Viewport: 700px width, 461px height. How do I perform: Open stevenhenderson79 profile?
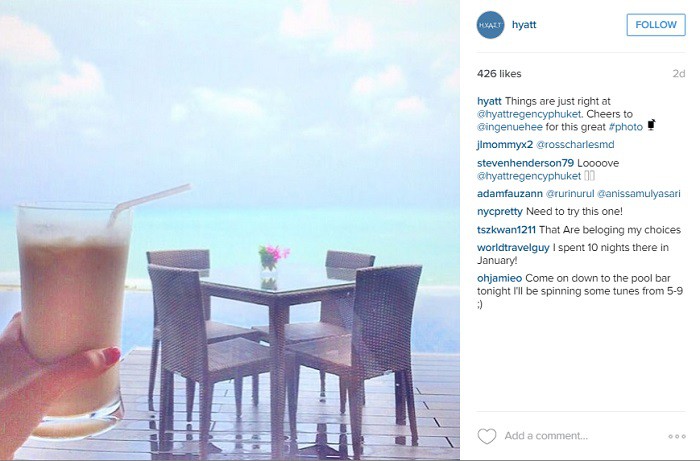click(525, 163)
